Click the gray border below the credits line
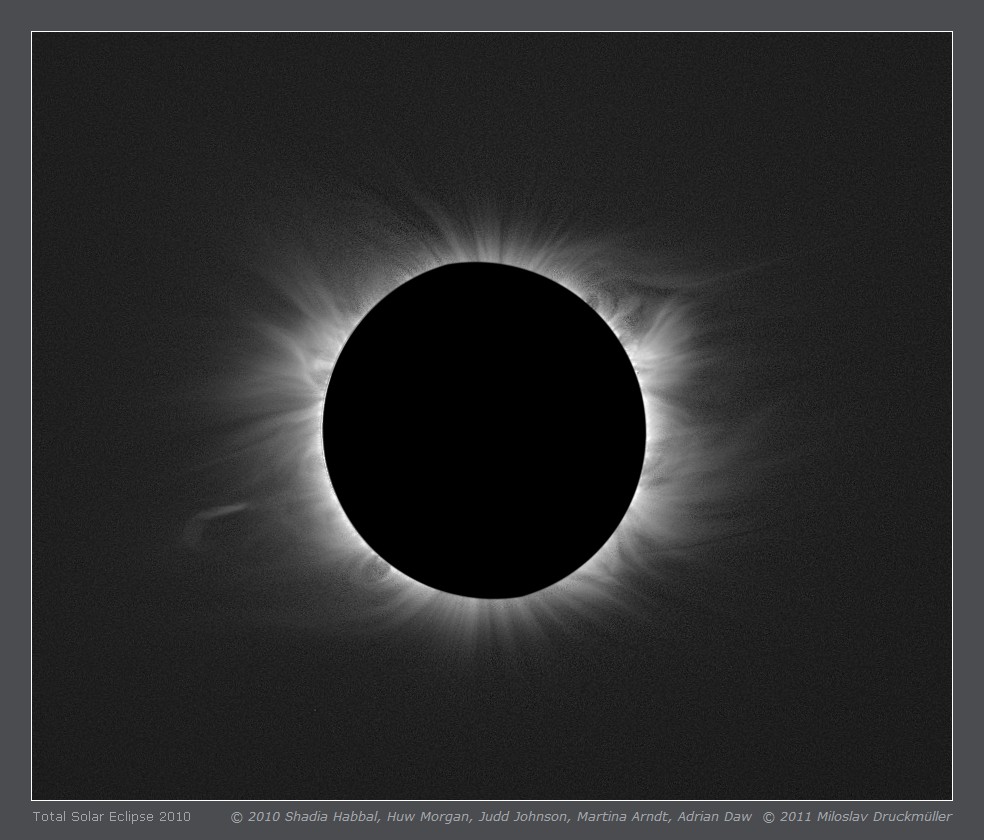984x840 pixels. tap(492, 833)
